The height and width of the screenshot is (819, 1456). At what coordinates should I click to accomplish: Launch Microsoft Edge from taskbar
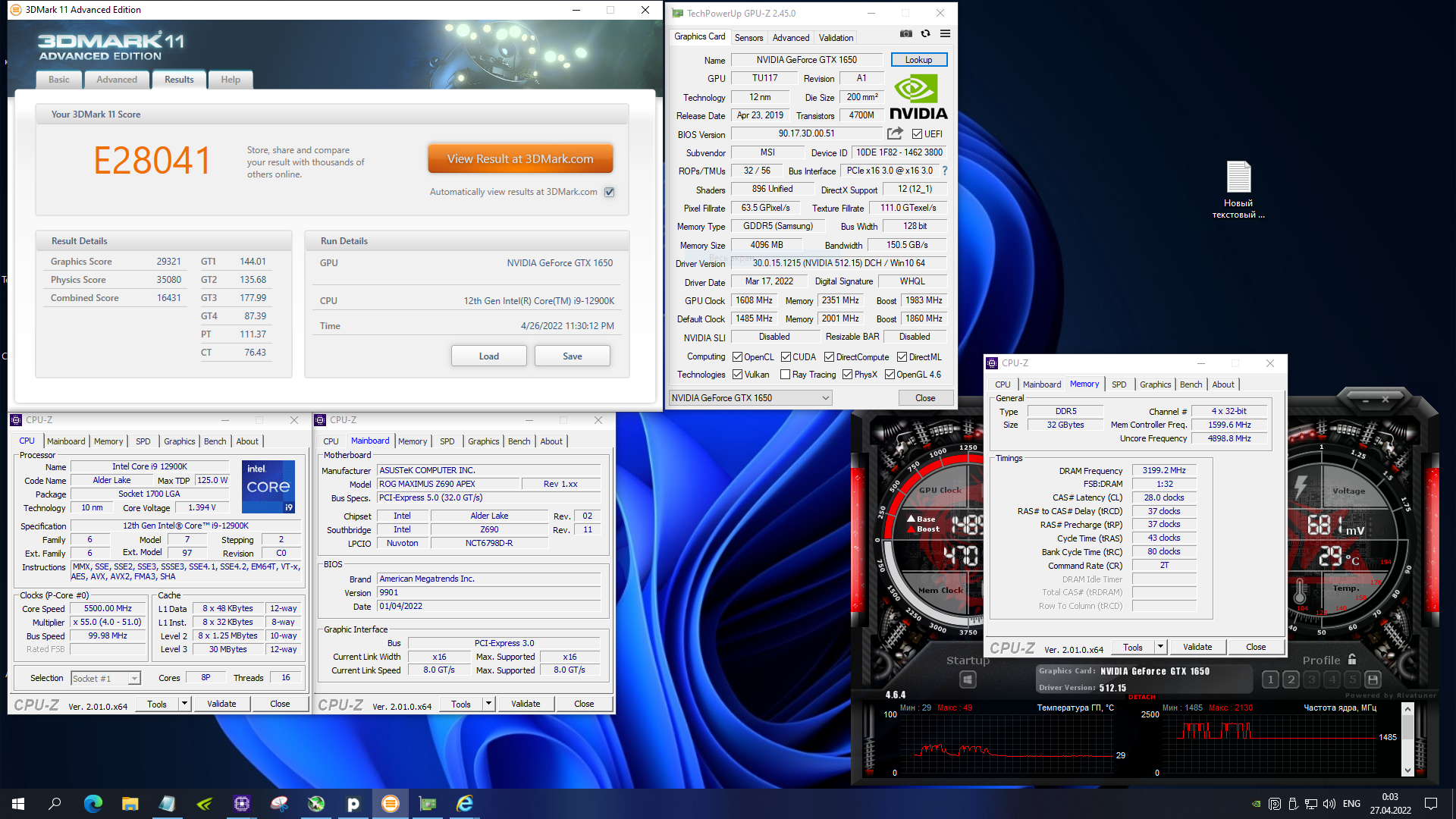(x=93, y=804)
